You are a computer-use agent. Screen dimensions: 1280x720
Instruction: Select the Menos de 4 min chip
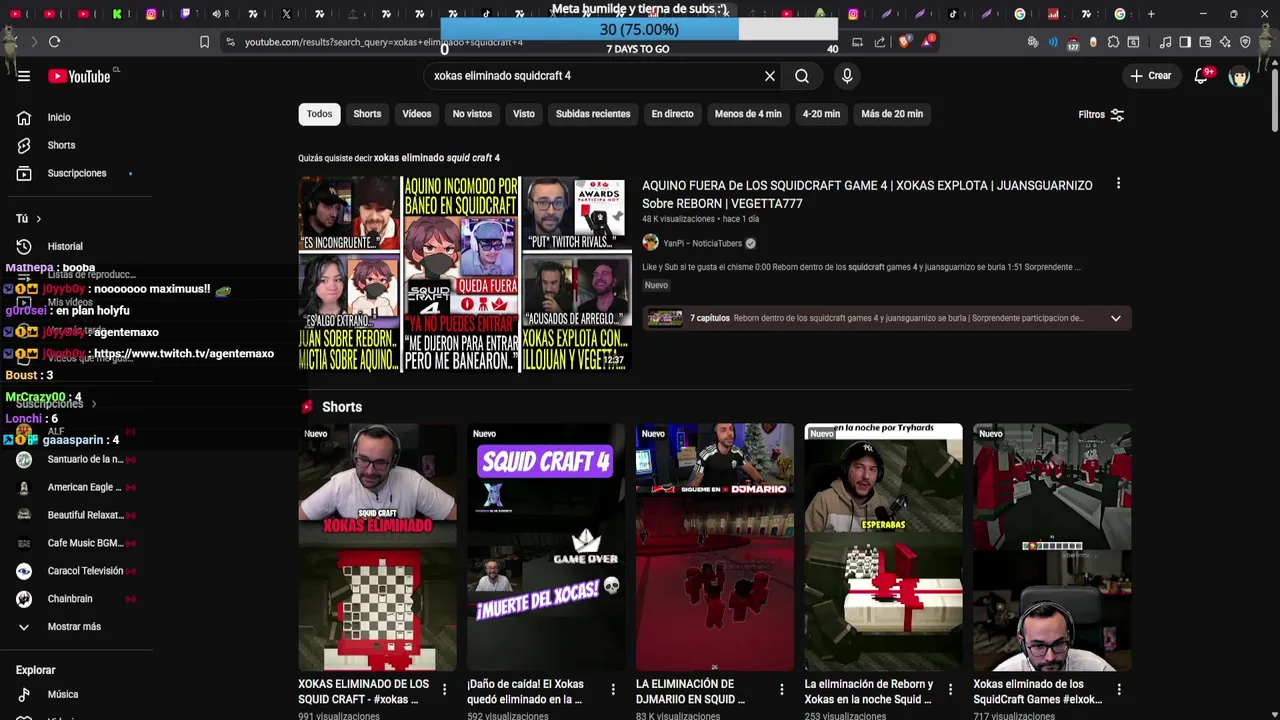pyautogui.click(x=748, y=114)
